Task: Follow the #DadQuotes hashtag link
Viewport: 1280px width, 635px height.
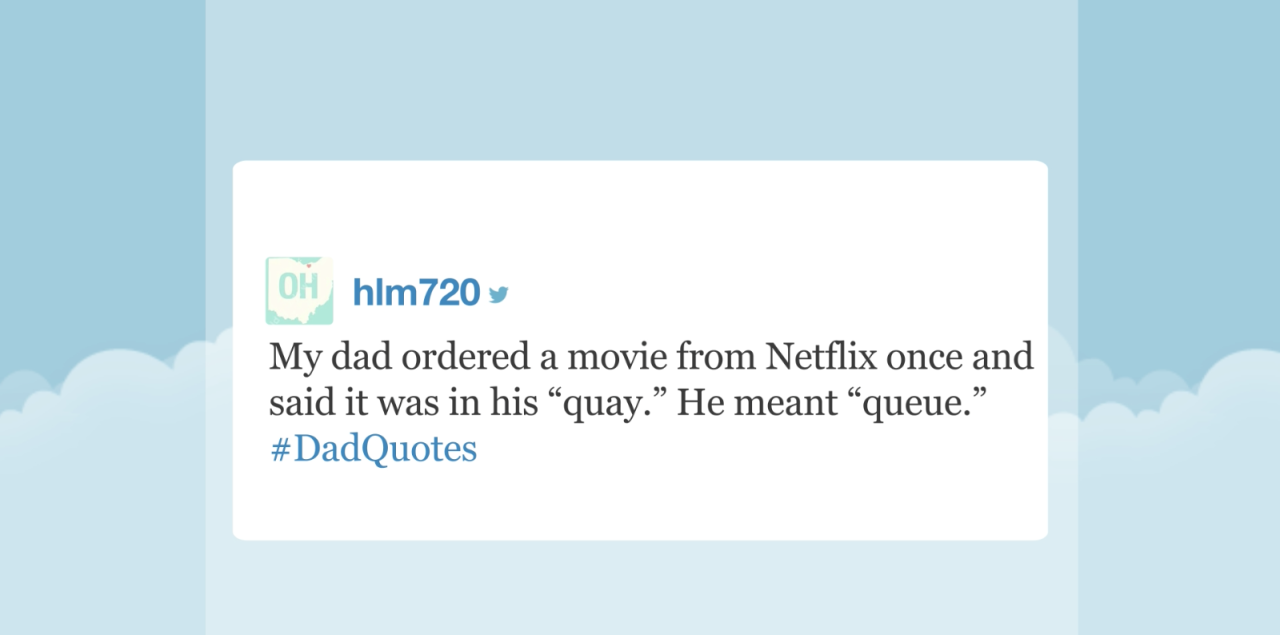Action: coord(373,450)
